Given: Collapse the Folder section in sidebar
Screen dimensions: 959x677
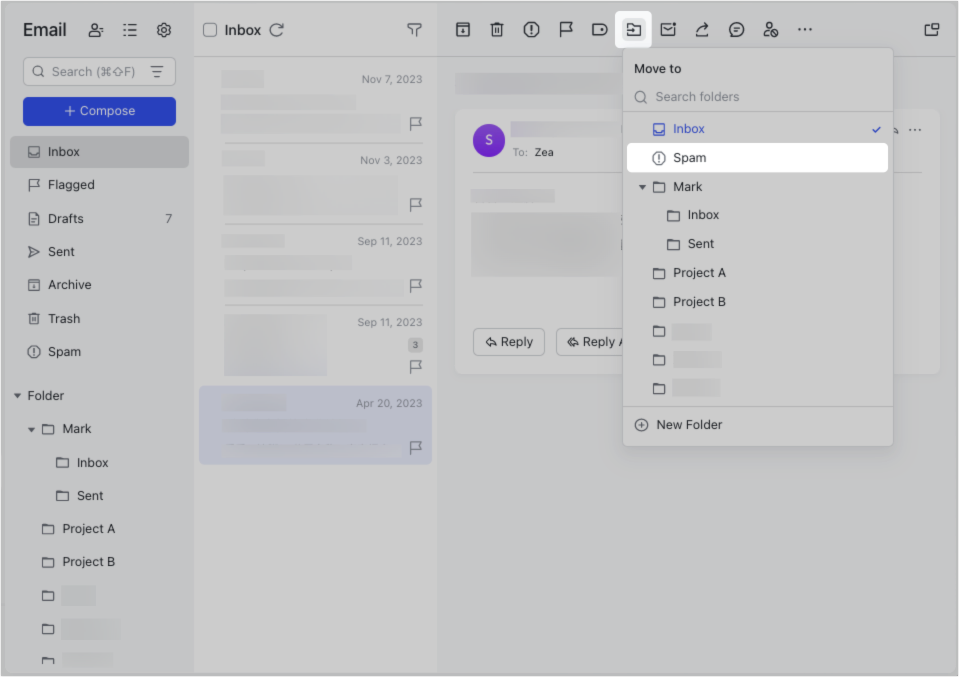Looking at the screenshot, I should coord(17,396).
